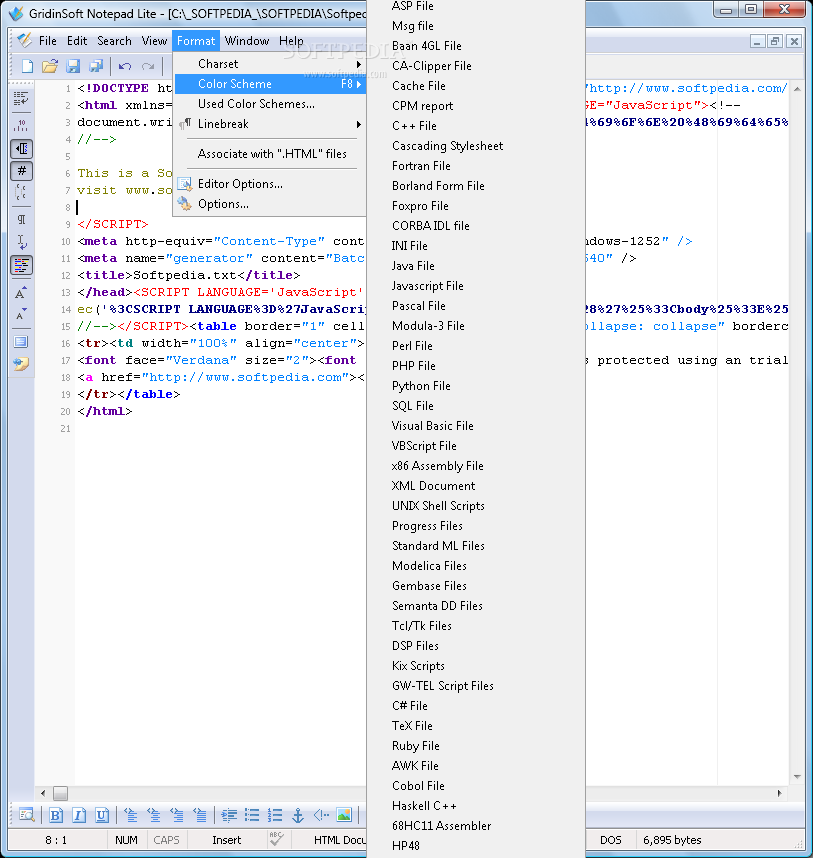813x858 pixels.
Task: Click the ABC spell check status icon
Action: click(x=276, y=839)
